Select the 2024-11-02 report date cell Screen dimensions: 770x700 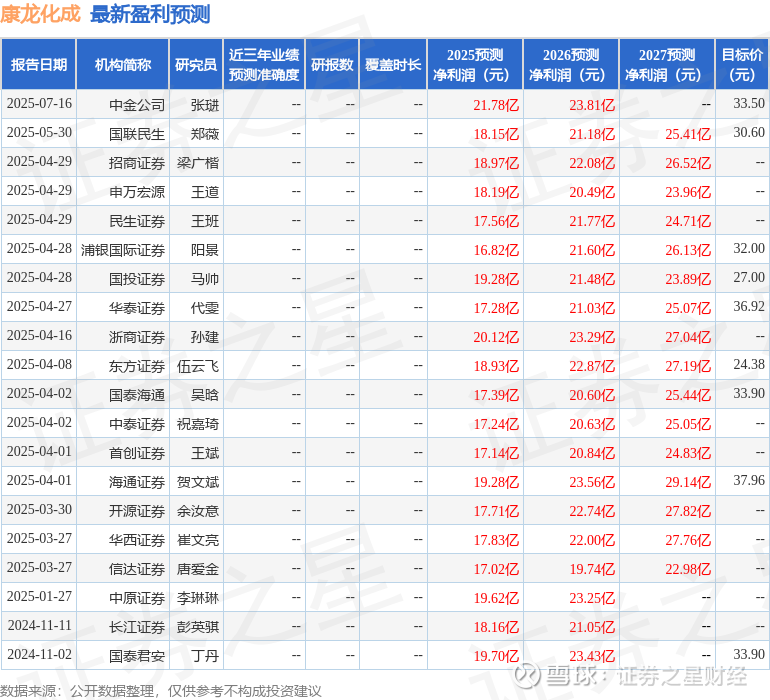click(39, 655)
